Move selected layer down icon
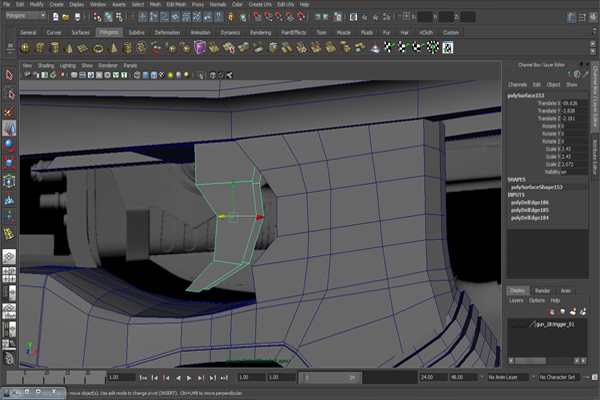 pos(562,312)
